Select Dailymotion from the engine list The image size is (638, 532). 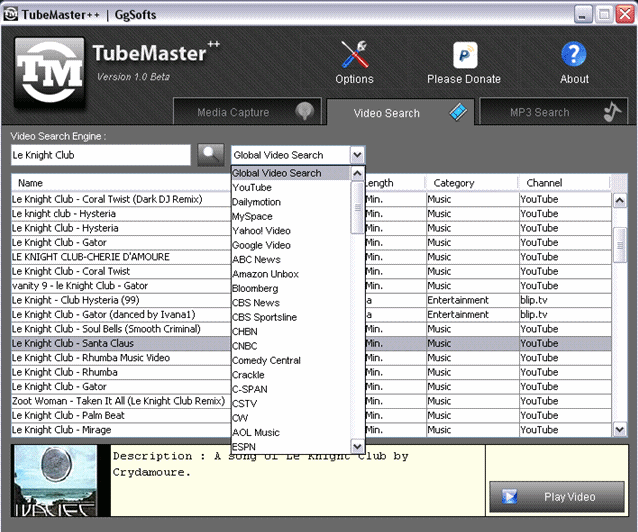tap(291, 202)
